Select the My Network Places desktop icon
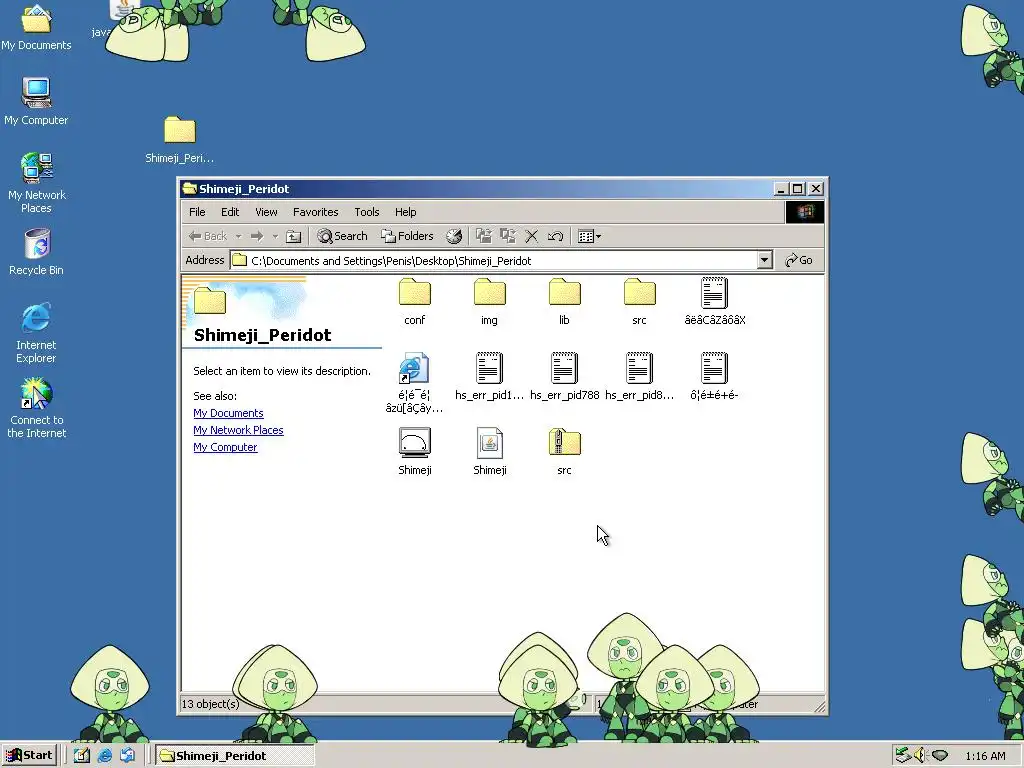The width and height of the screenshot is (1024, 768). coord(37,183)
